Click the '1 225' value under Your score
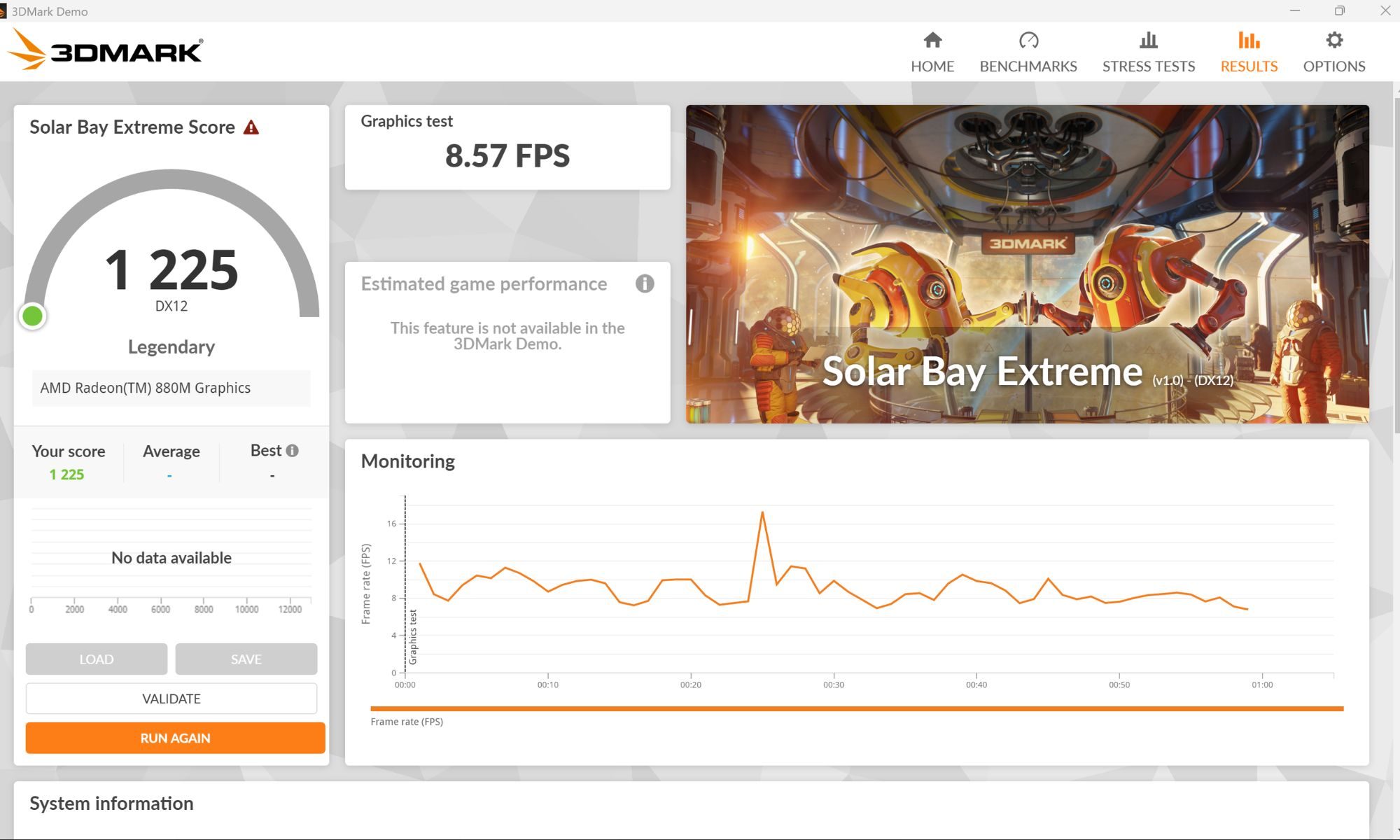1400x840 pixels. click(x=66, y=475)
